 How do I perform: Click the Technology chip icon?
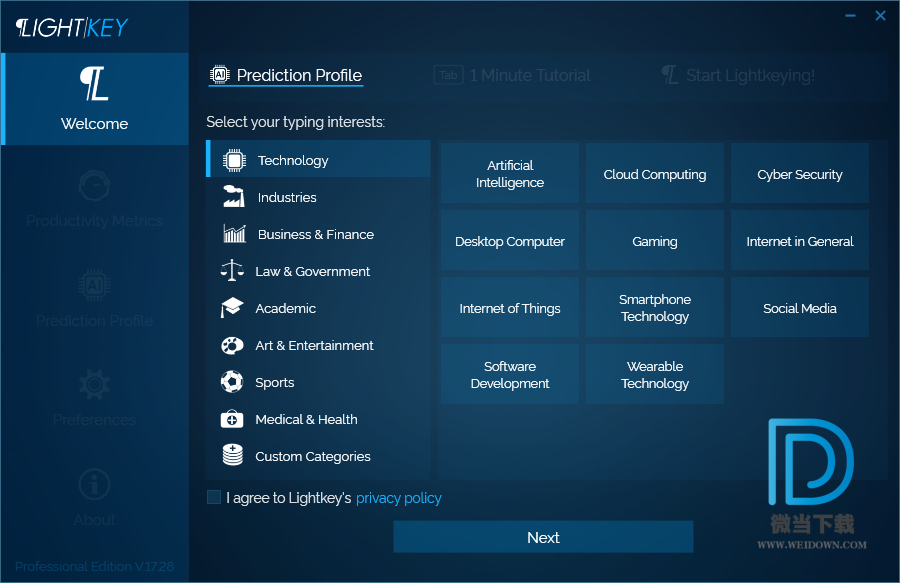point(234,161)
